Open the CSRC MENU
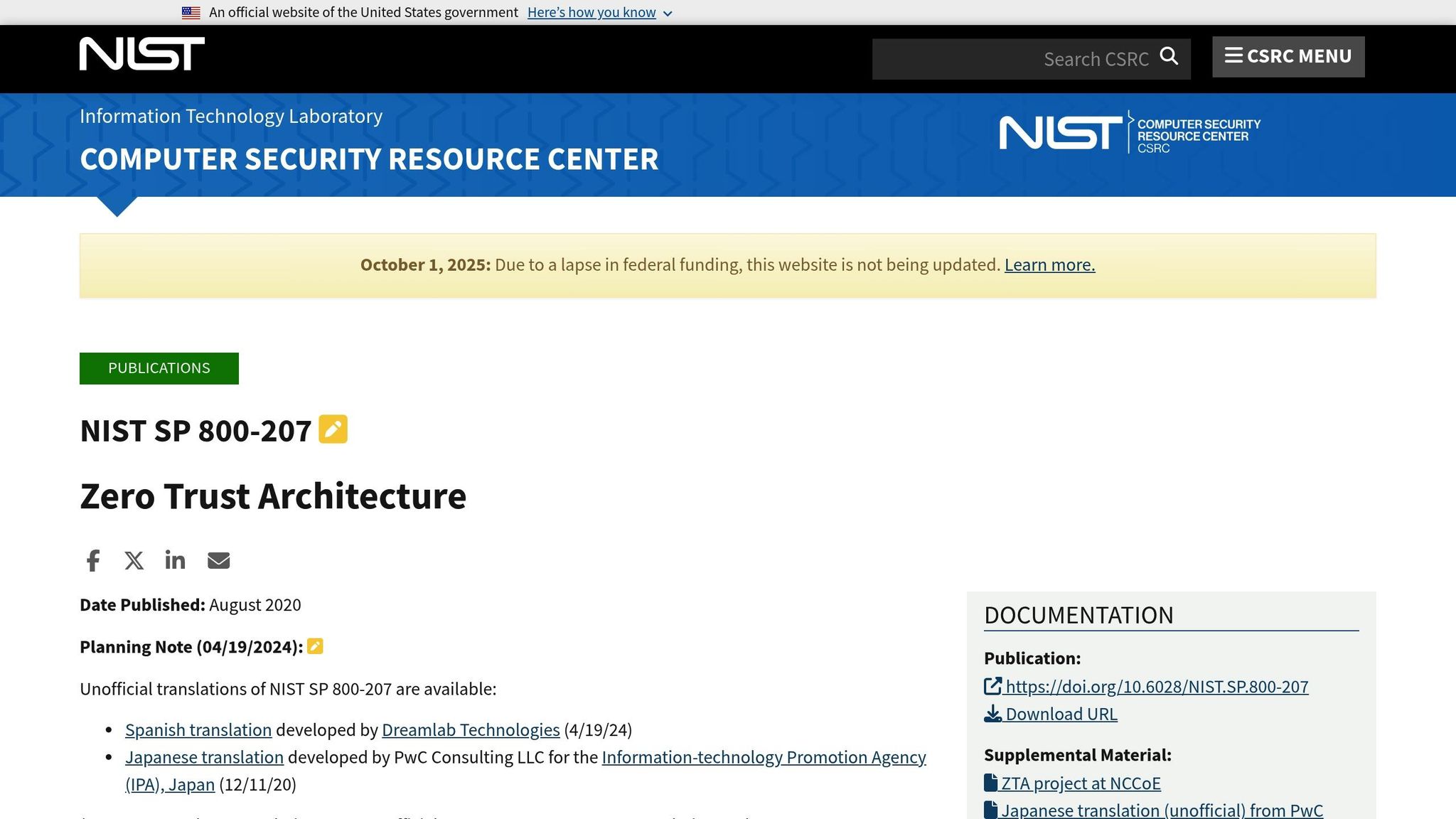The height and width of the screenshot is (819, 1456). click(x=1288, y=56)
